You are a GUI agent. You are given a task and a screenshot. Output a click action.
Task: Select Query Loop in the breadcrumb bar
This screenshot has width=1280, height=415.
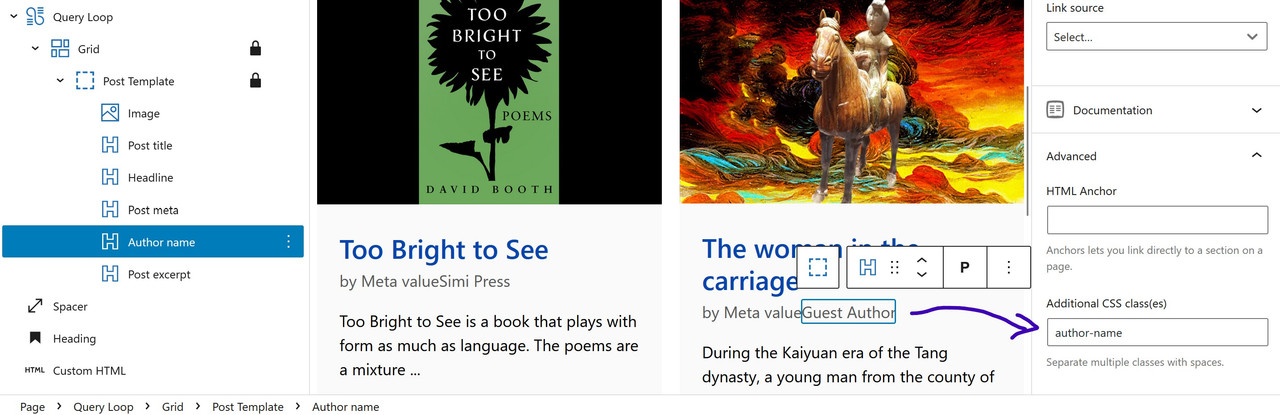103,407
